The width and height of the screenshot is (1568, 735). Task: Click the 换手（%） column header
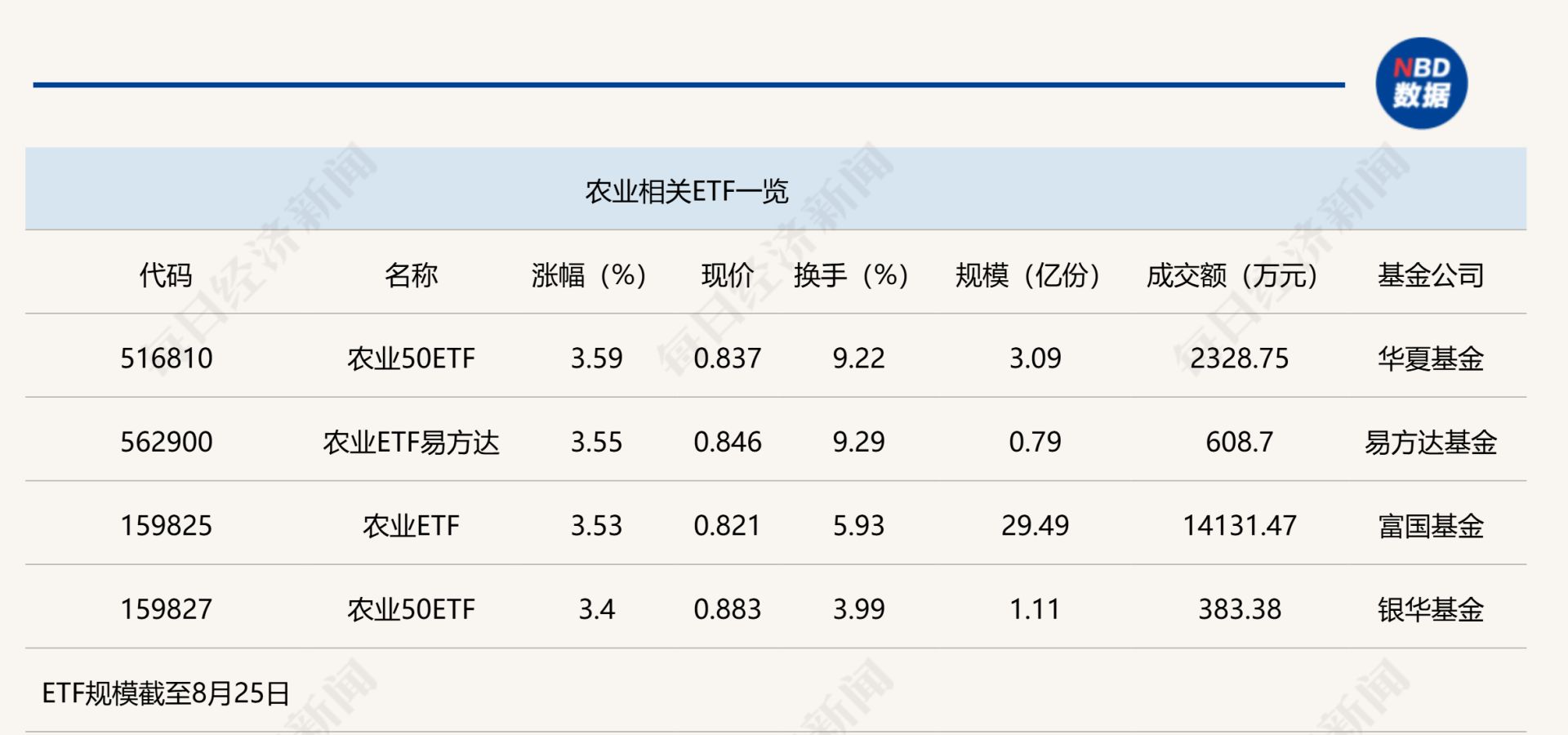(x=851, y=275)
